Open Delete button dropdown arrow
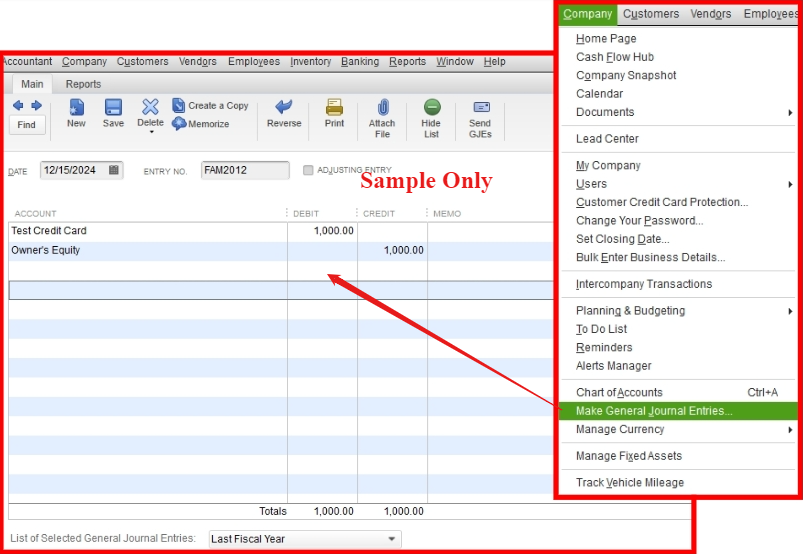The image size is (803, 554). click(151, 132)
